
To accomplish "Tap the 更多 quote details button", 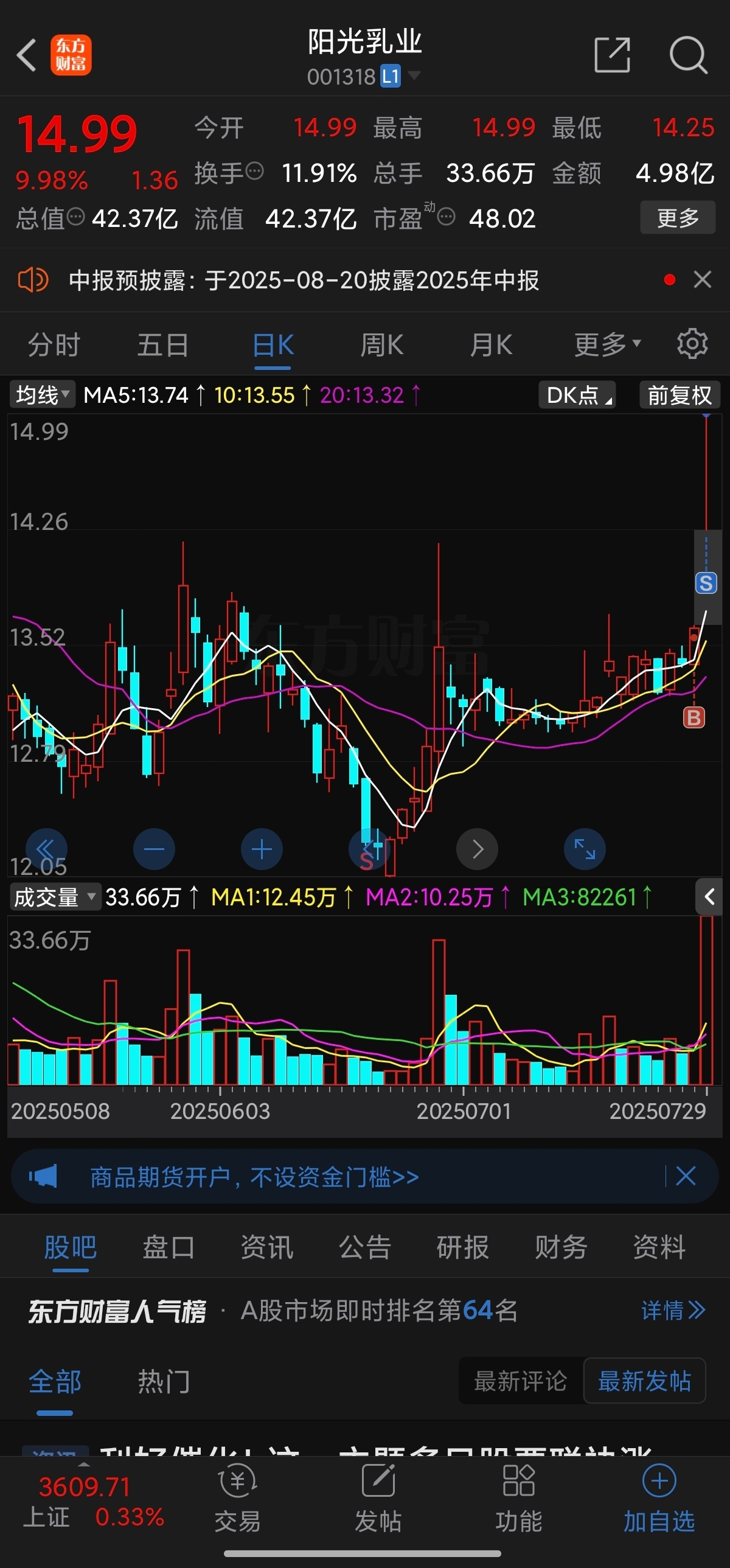I will (678, 218).
